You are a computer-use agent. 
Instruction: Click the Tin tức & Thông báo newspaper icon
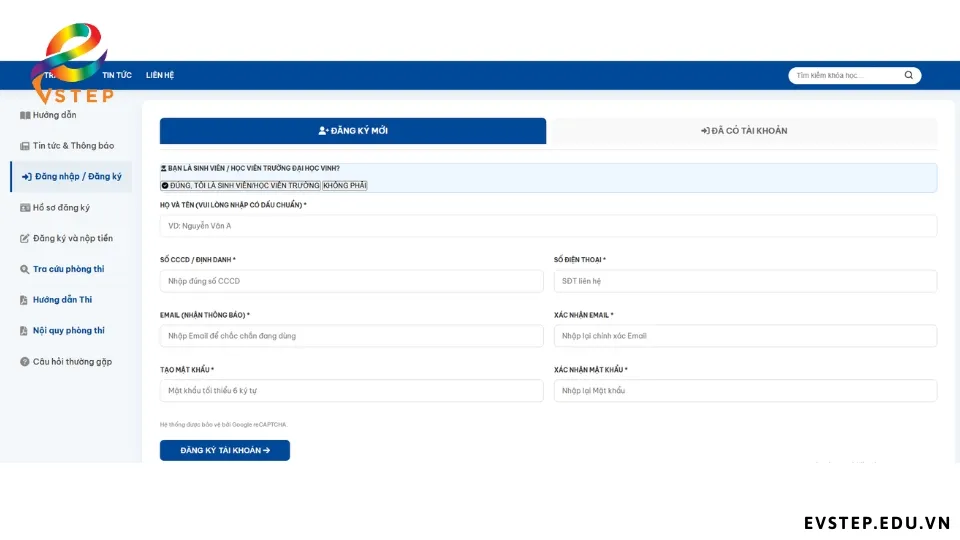coord(24,146)
